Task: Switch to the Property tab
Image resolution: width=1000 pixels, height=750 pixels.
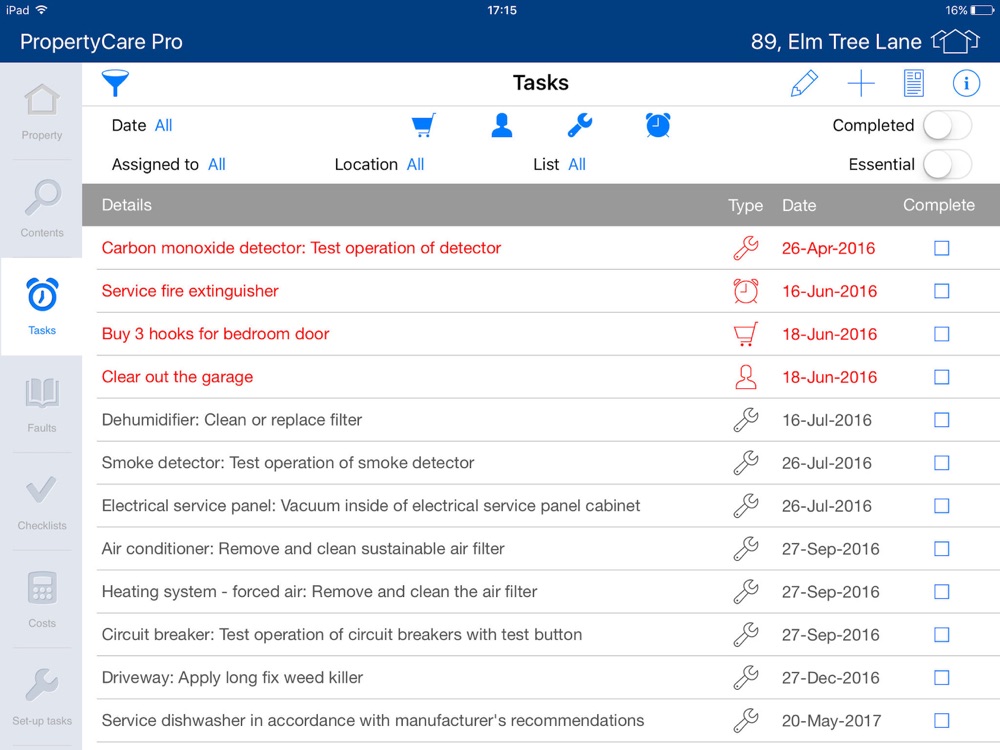Action: coord(41,112)
